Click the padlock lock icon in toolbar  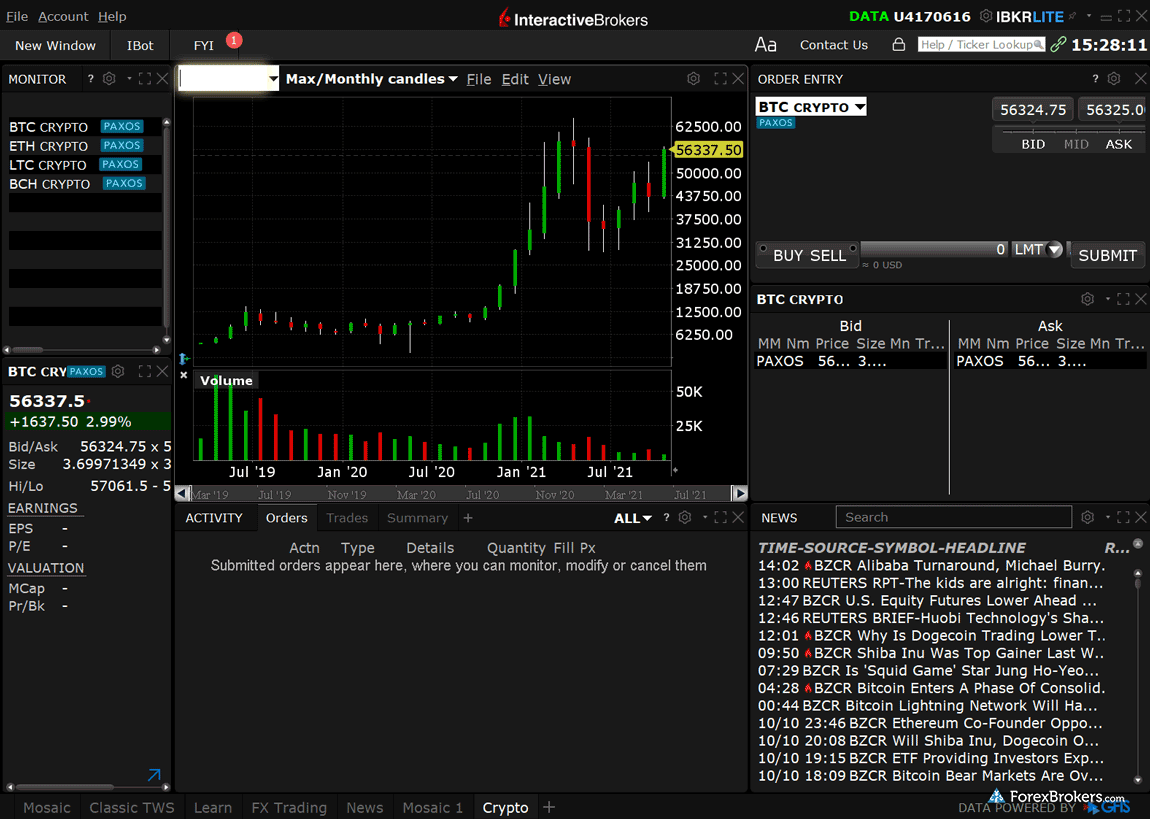click(898, 45)
